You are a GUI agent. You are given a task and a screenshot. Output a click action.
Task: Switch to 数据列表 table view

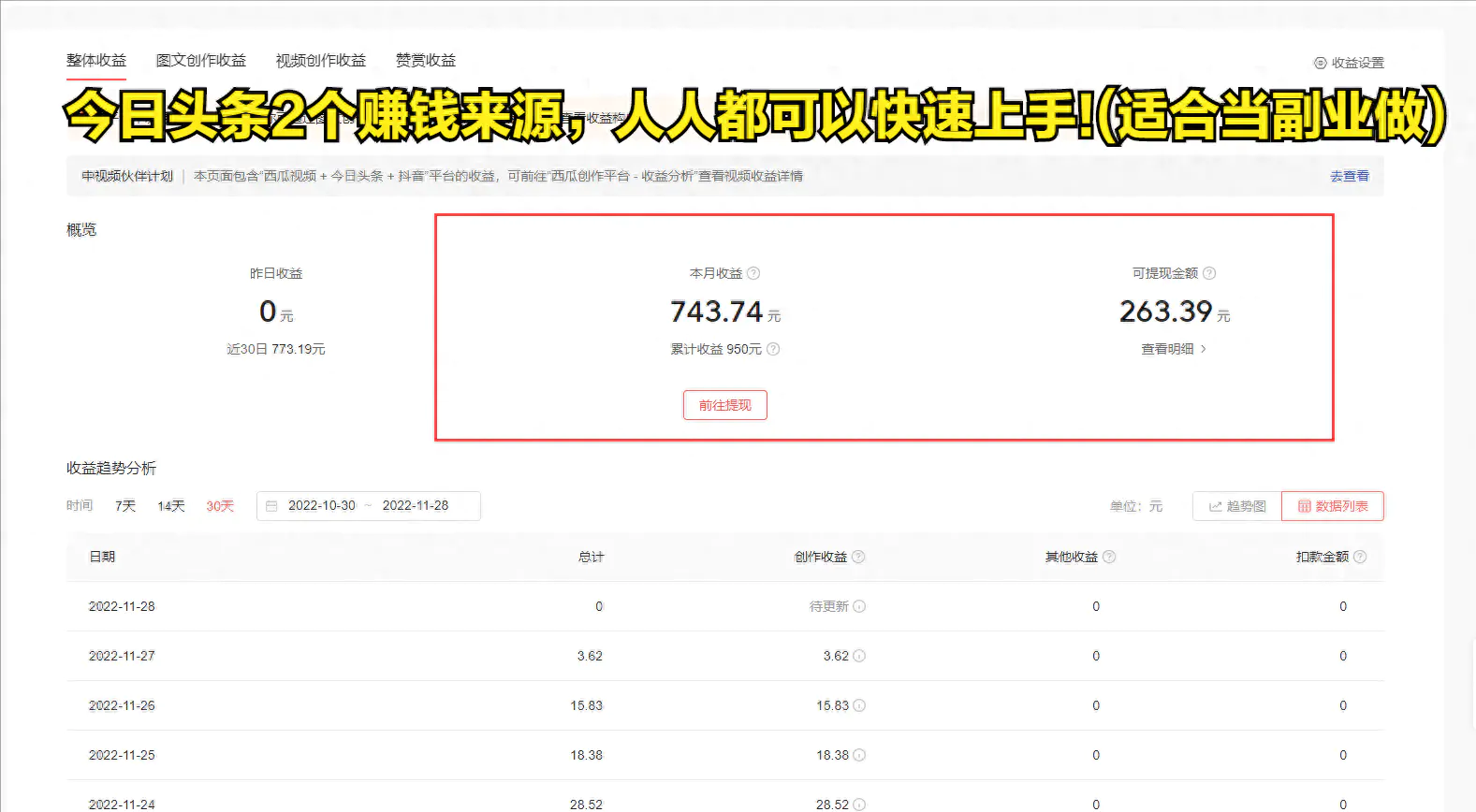[x=1333, y=506]
